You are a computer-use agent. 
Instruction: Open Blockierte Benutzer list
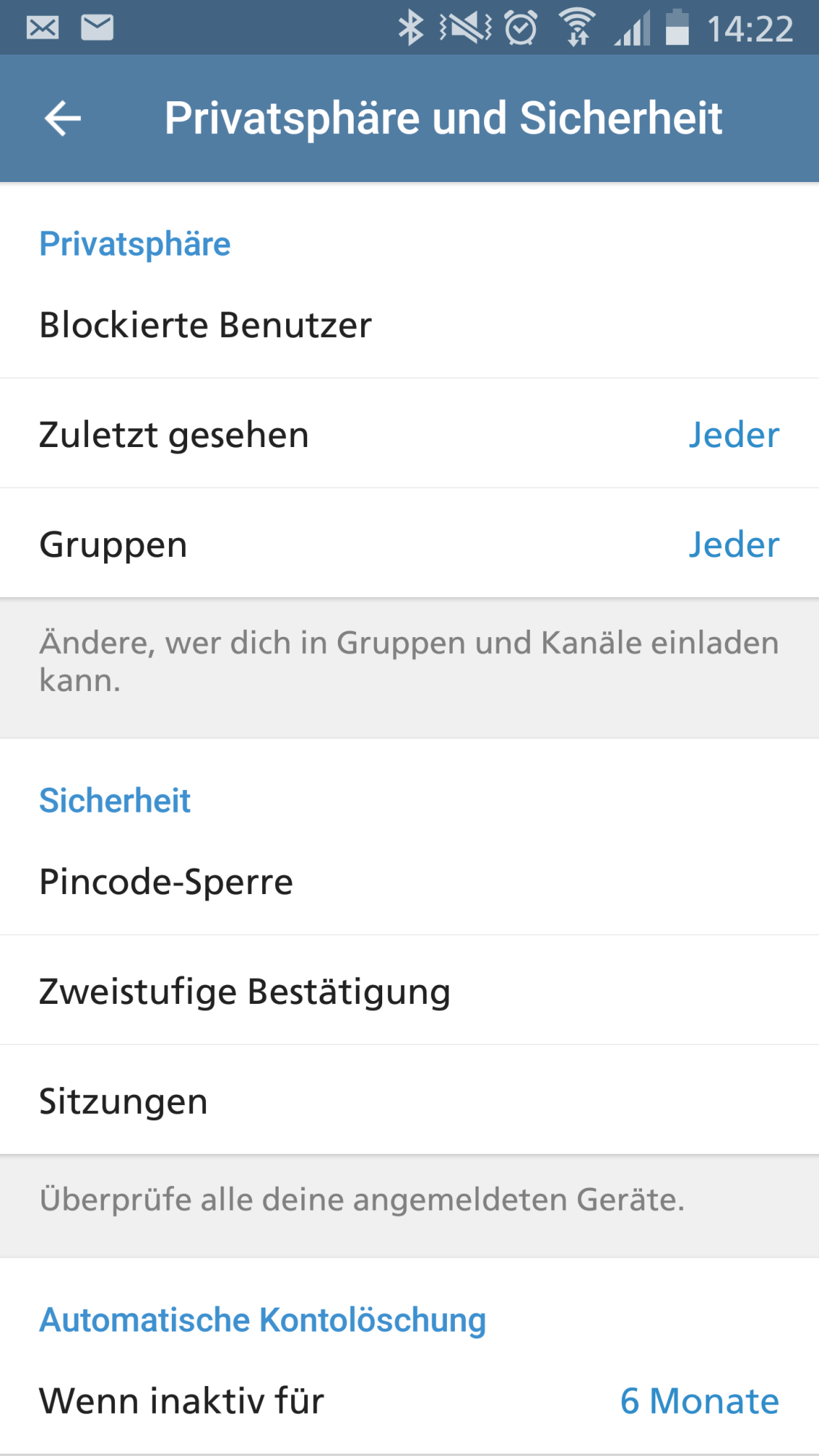point(205,325)
